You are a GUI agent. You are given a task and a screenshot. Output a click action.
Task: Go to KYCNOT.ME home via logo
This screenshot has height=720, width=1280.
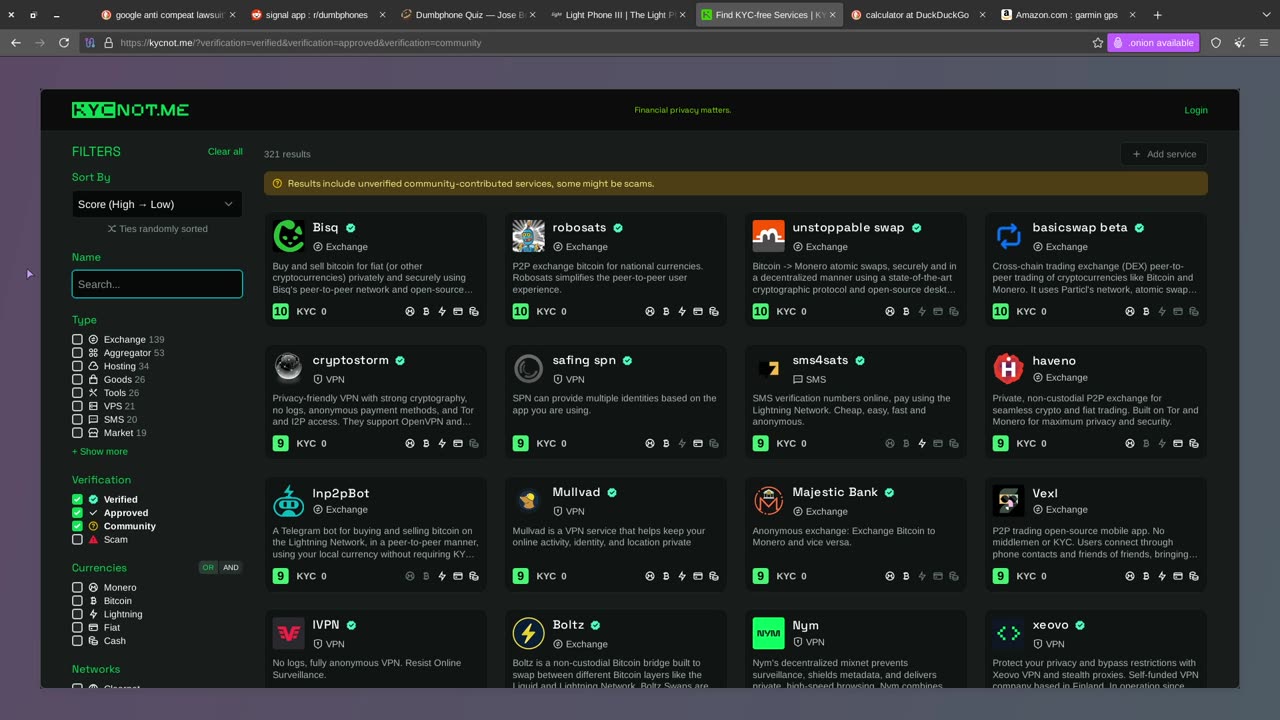pyautogui.click(x=130, y=110)
